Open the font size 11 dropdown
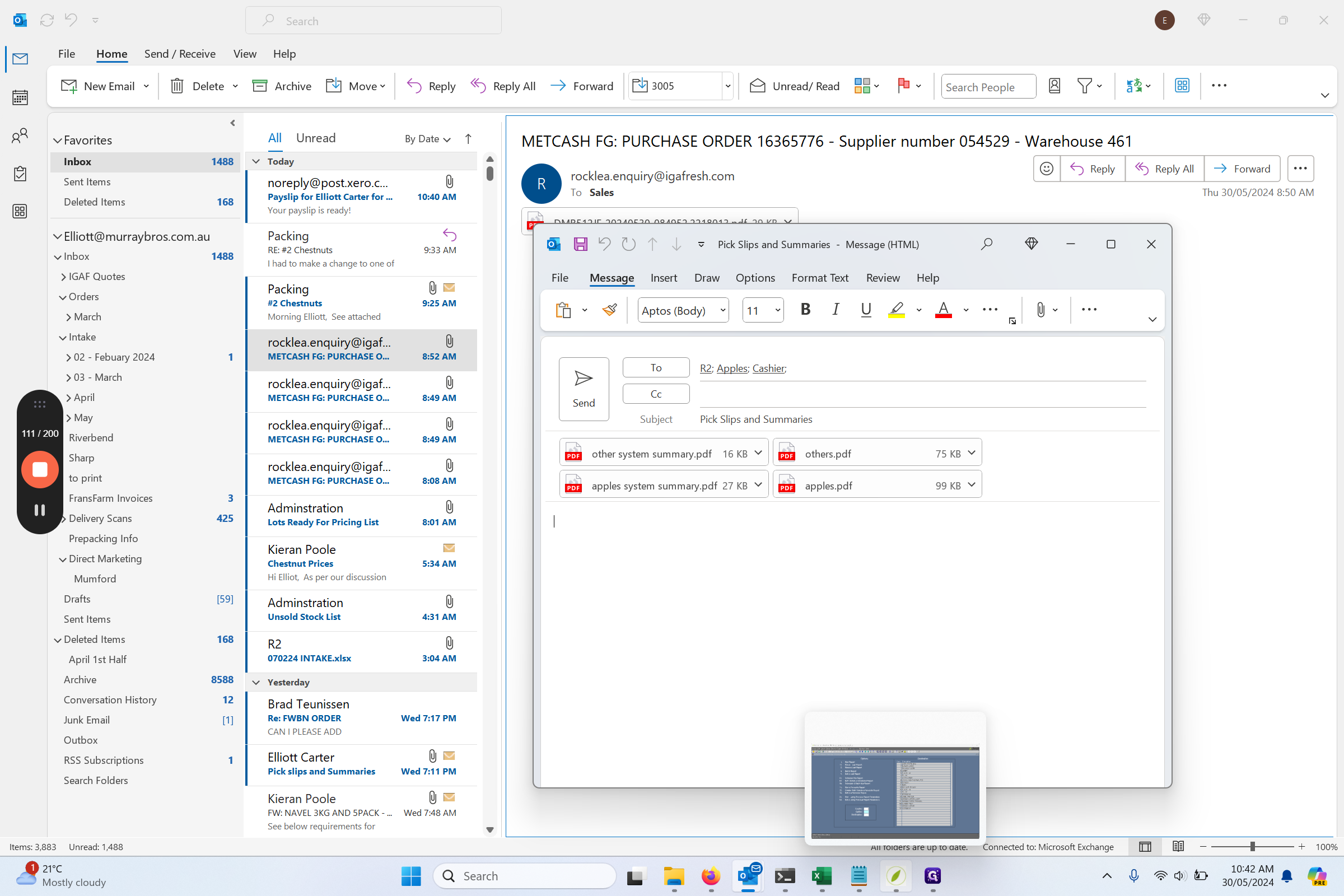 click(x=777, y=310)
